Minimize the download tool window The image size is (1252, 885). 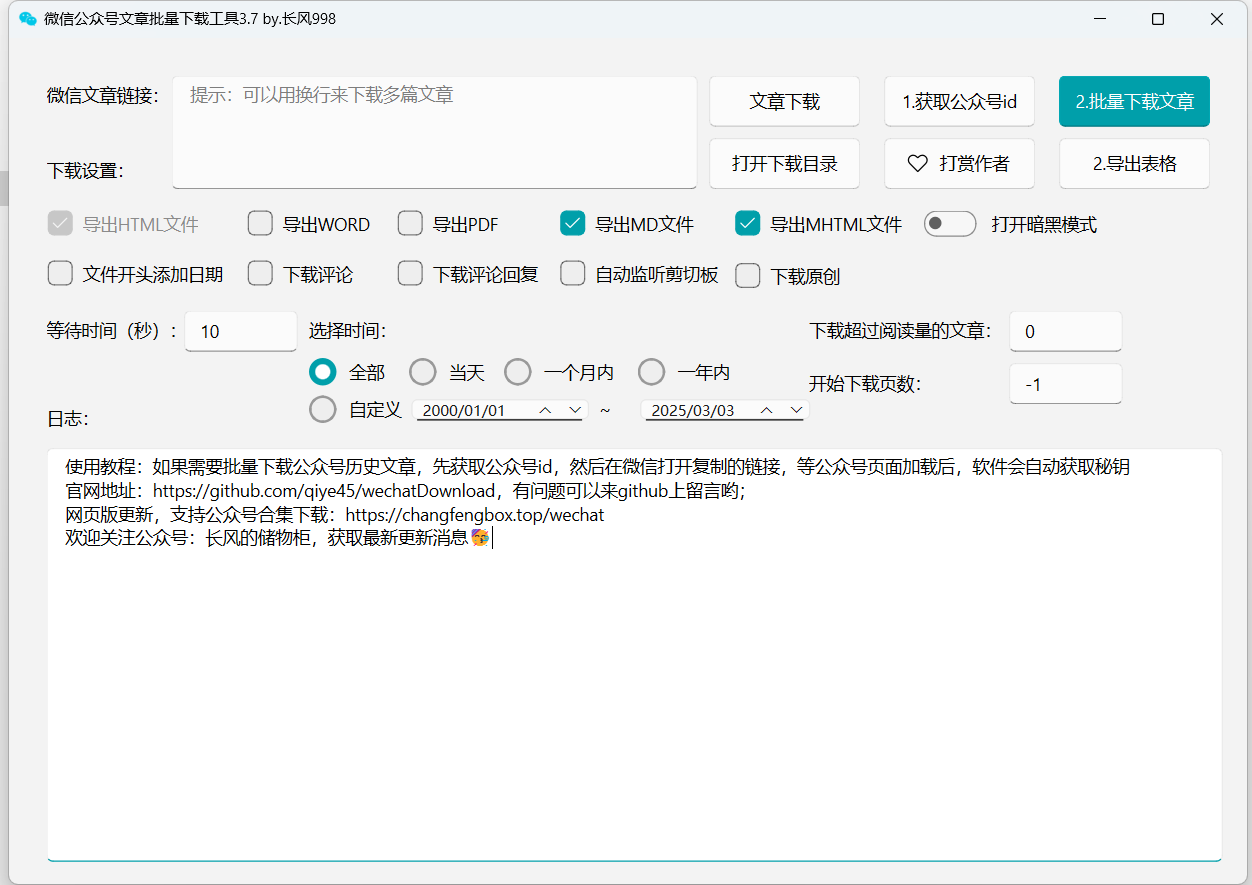click(1099, 19)
